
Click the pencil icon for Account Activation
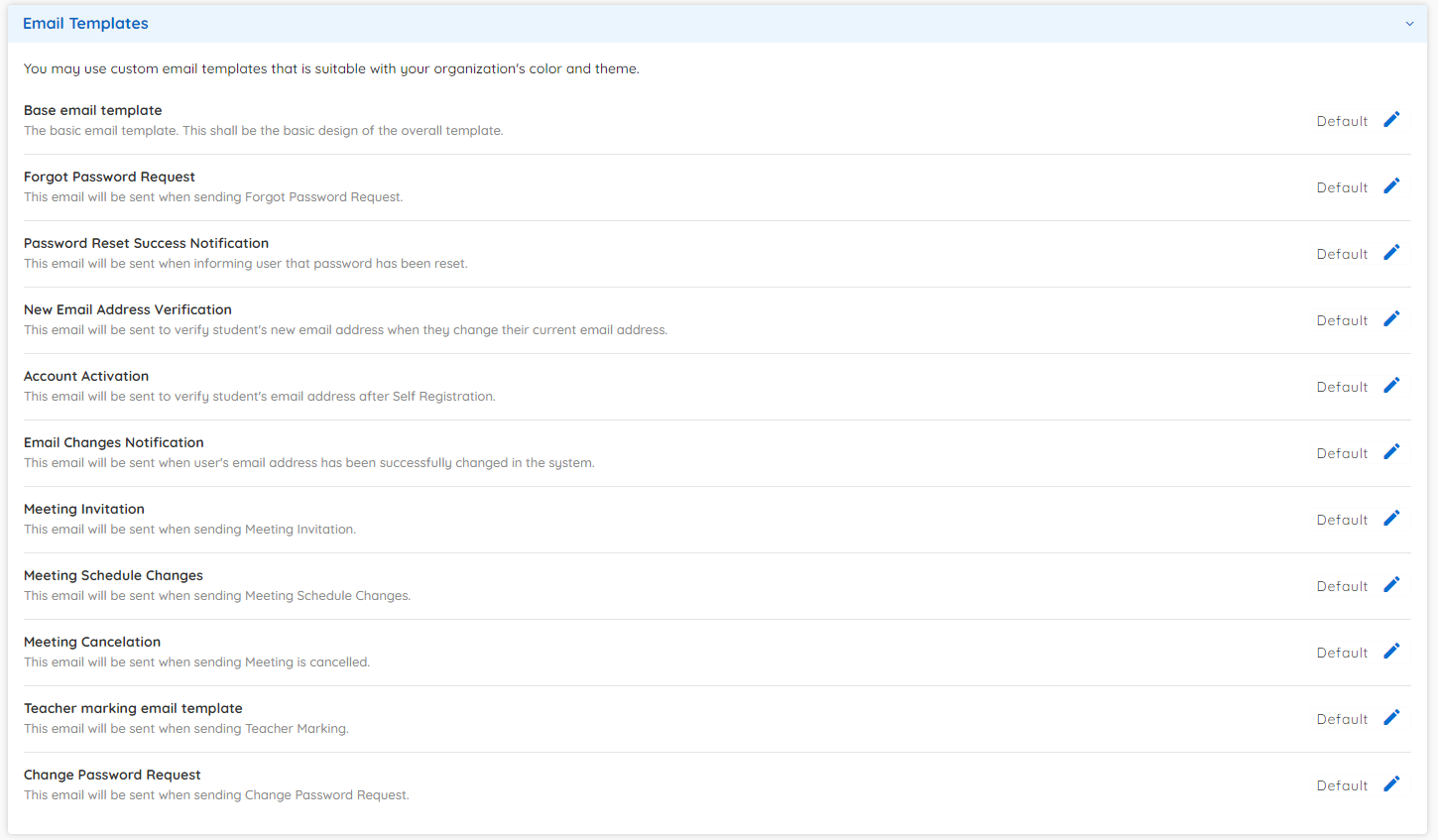[x=1391, y=385]
